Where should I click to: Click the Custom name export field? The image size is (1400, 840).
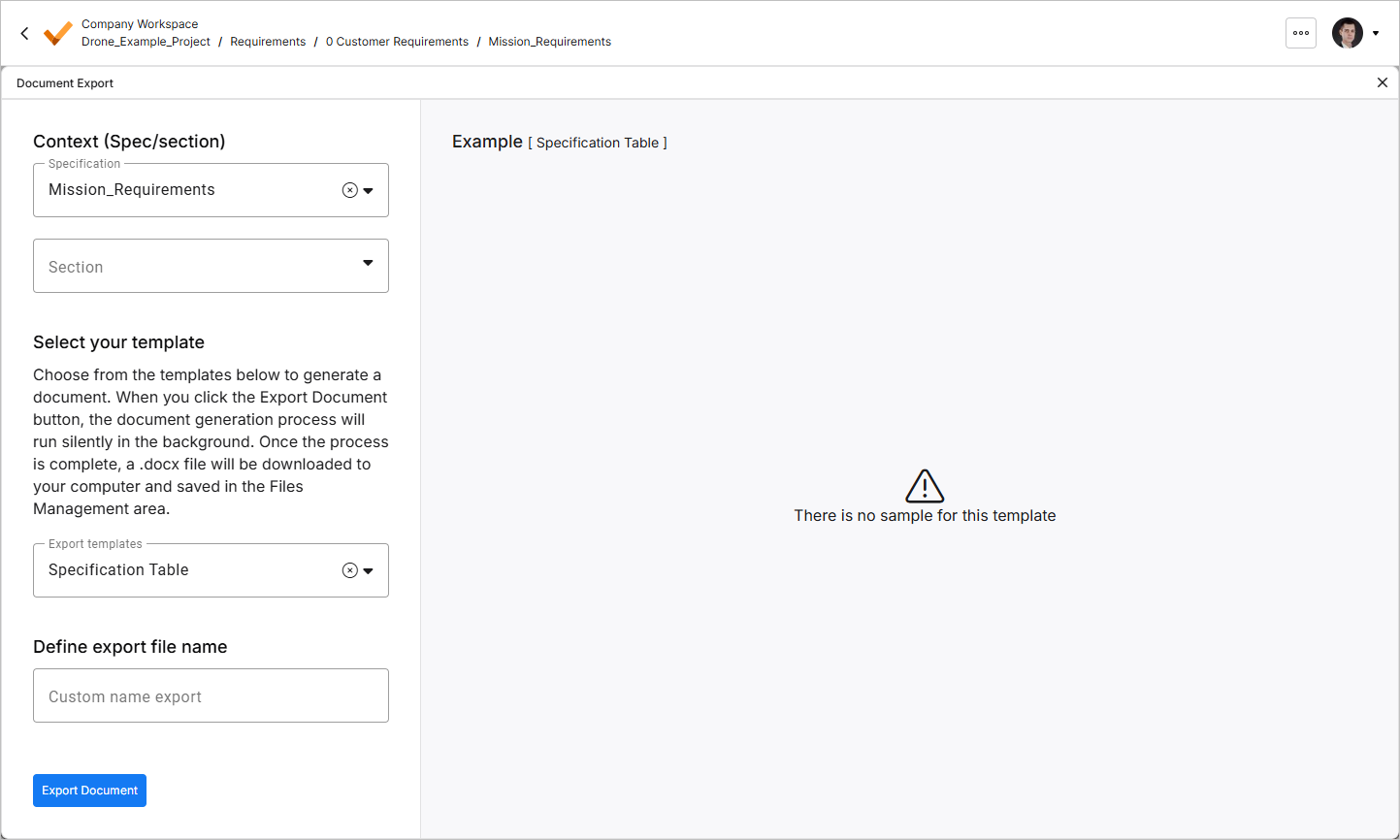pos(211,695)
